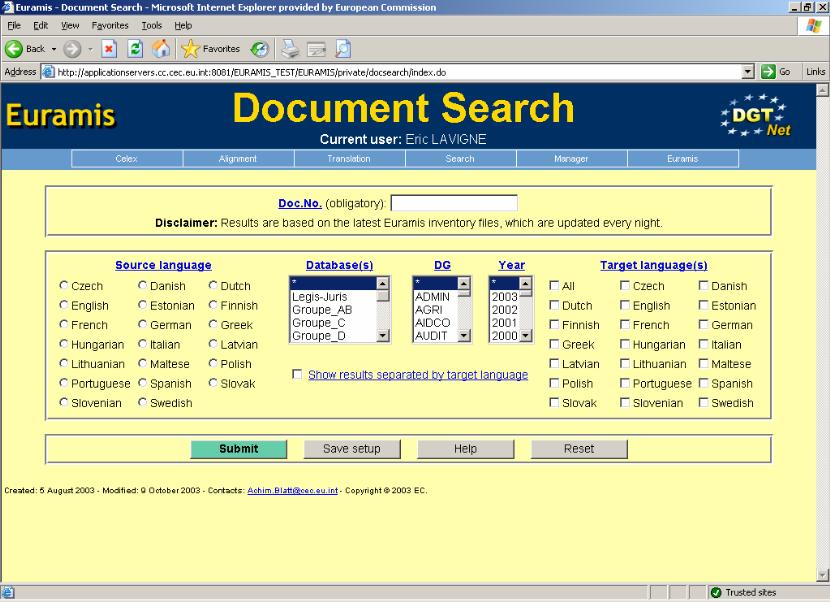Check Hungarian target language
Image resolution: width=830 pixels, height=602 pixels.
625,344
